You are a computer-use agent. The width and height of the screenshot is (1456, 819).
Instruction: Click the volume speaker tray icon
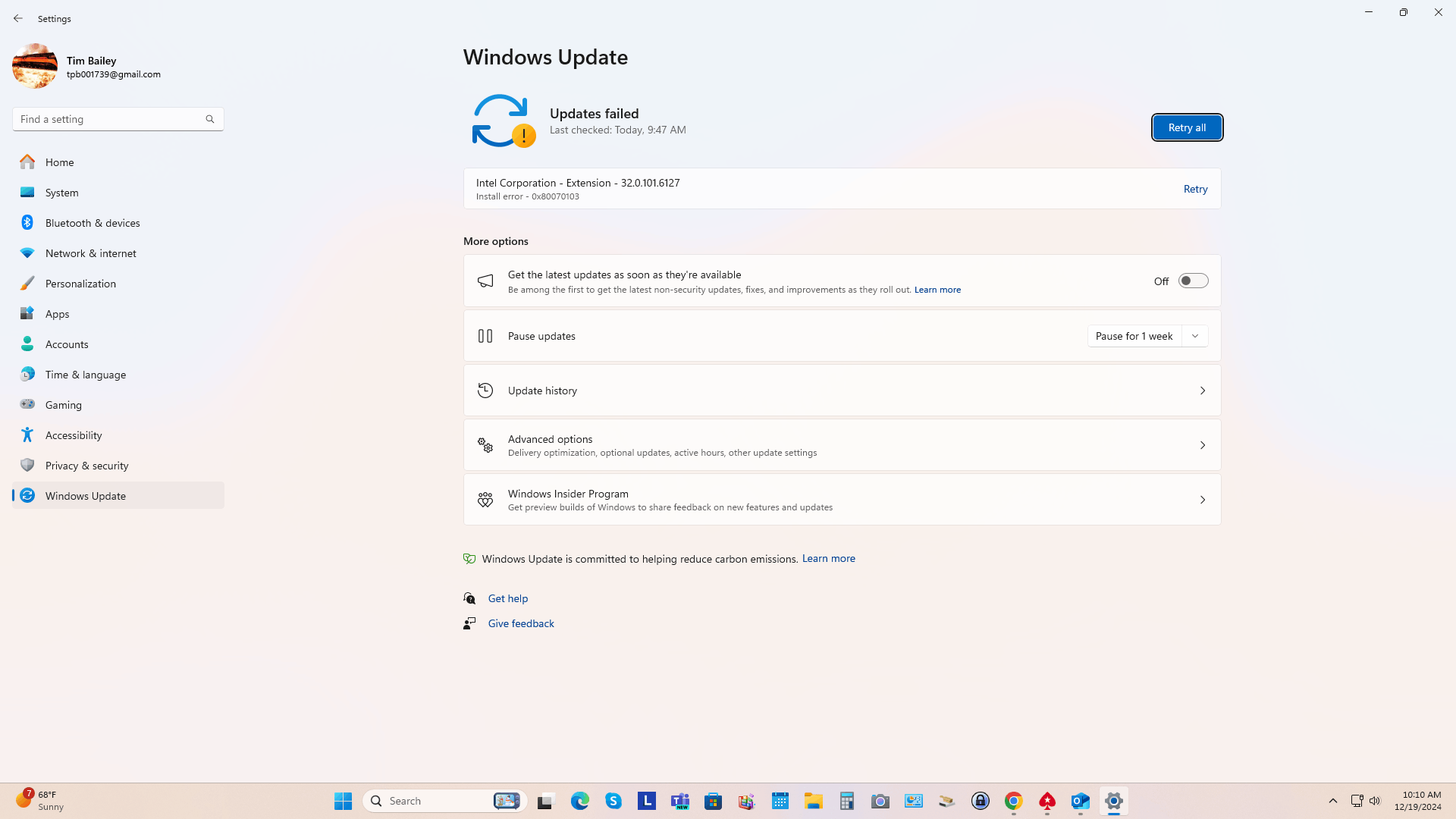[1375, 801]
